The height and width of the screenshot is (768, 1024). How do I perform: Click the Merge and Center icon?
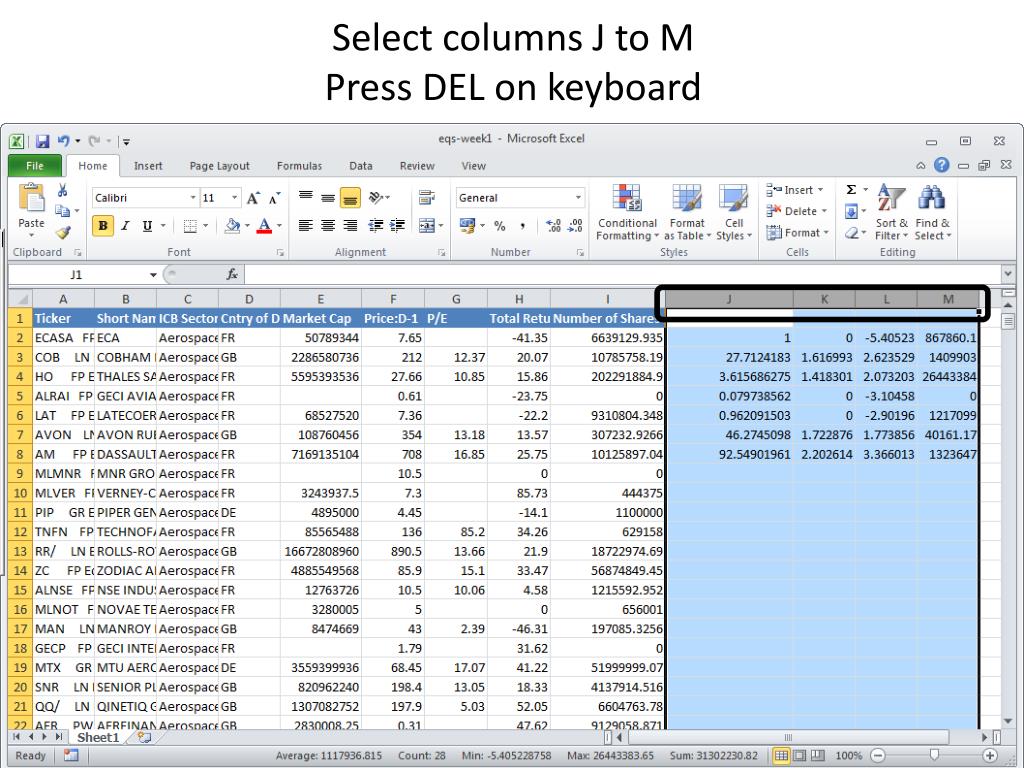coord(426,226)
